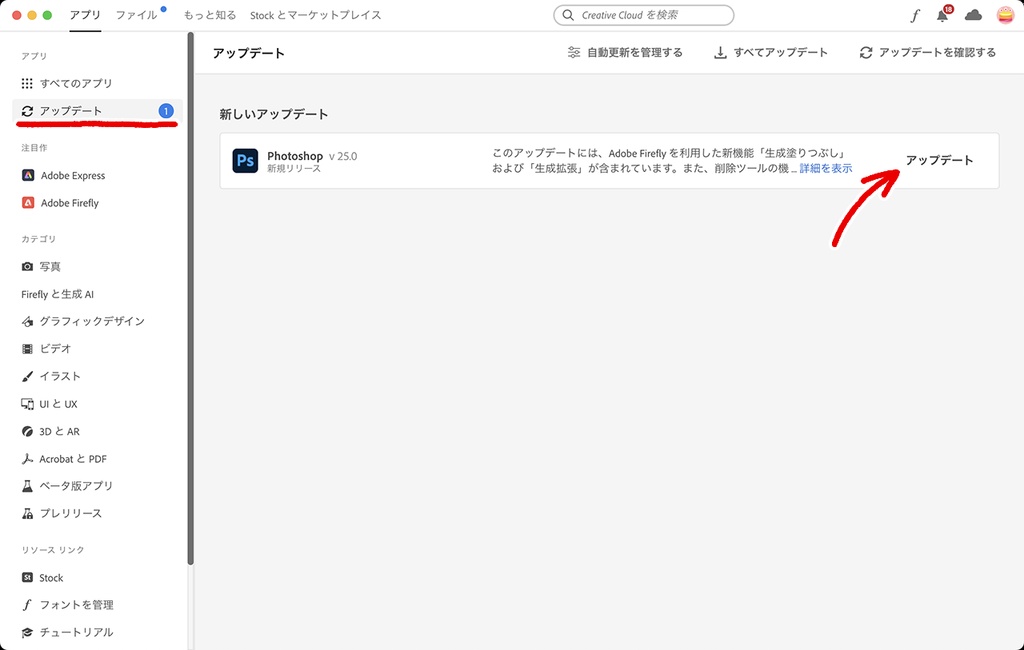Open the もっと知る tab
Viewport: 1024px width, 650px height.
[x=210, y=15]
